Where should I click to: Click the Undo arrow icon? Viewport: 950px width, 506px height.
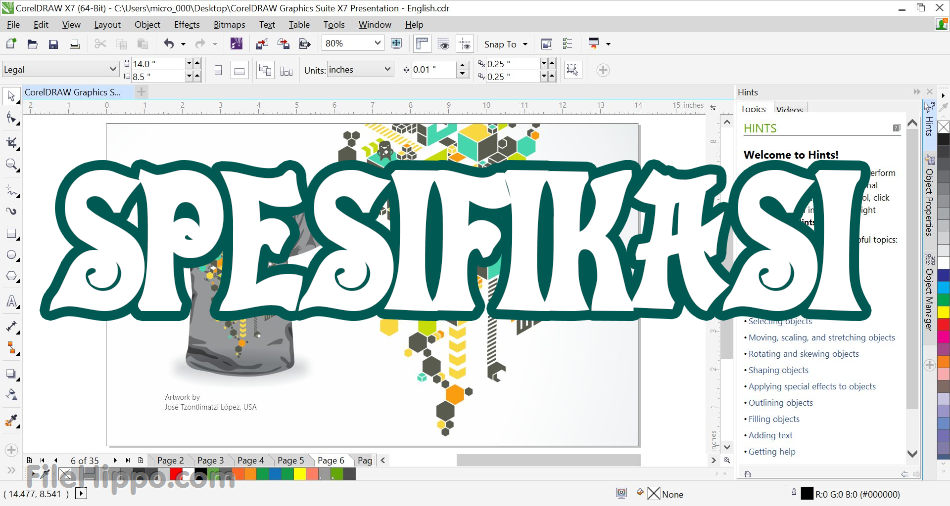[169, 44]
